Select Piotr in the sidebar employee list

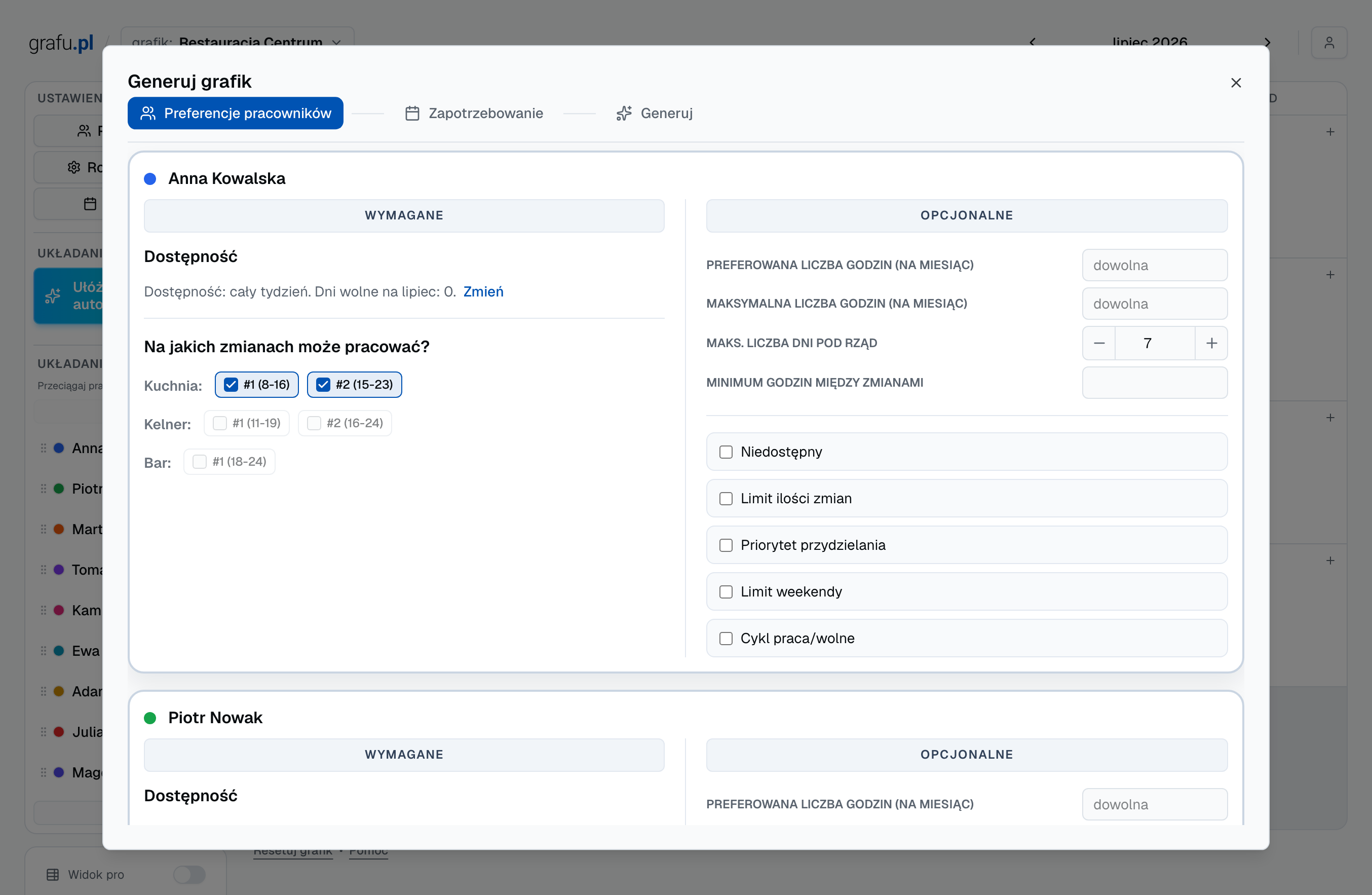pyautogui.click(x=87, y=489)
